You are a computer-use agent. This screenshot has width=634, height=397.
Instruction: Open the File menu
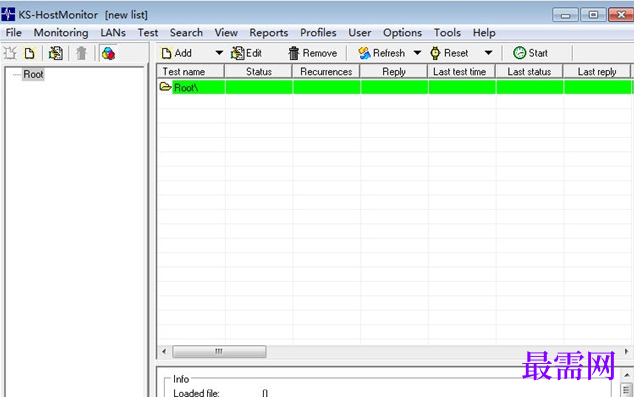coord(14,33)
